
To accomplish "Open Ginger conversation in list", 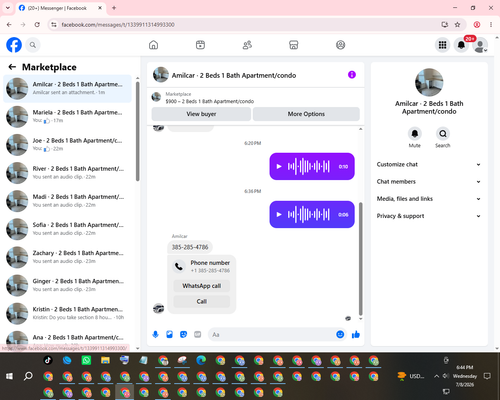I will click(x=67, y=285).
